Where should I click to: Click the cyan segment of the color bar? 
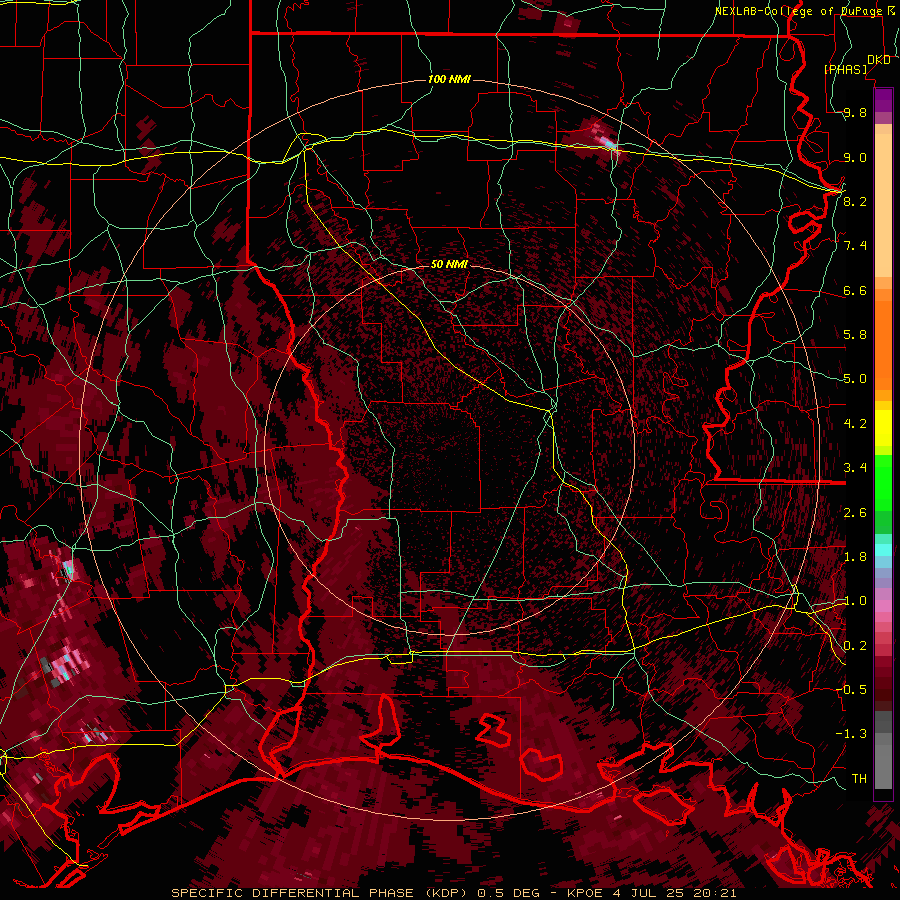[883, 550]
